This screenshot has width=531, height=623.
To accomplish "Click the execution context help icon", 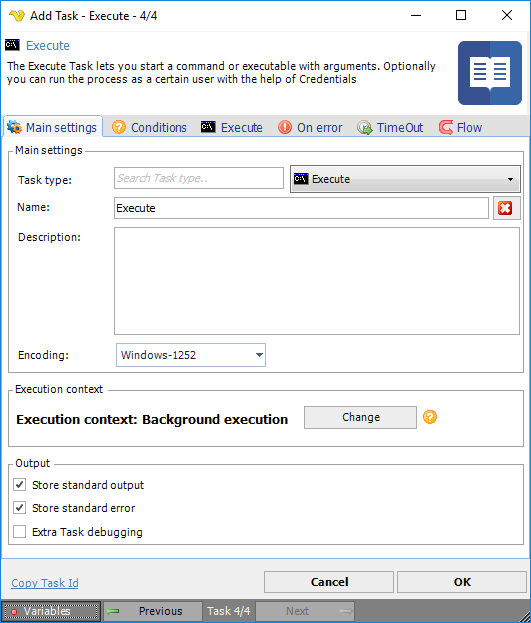I will pos(430,417).
